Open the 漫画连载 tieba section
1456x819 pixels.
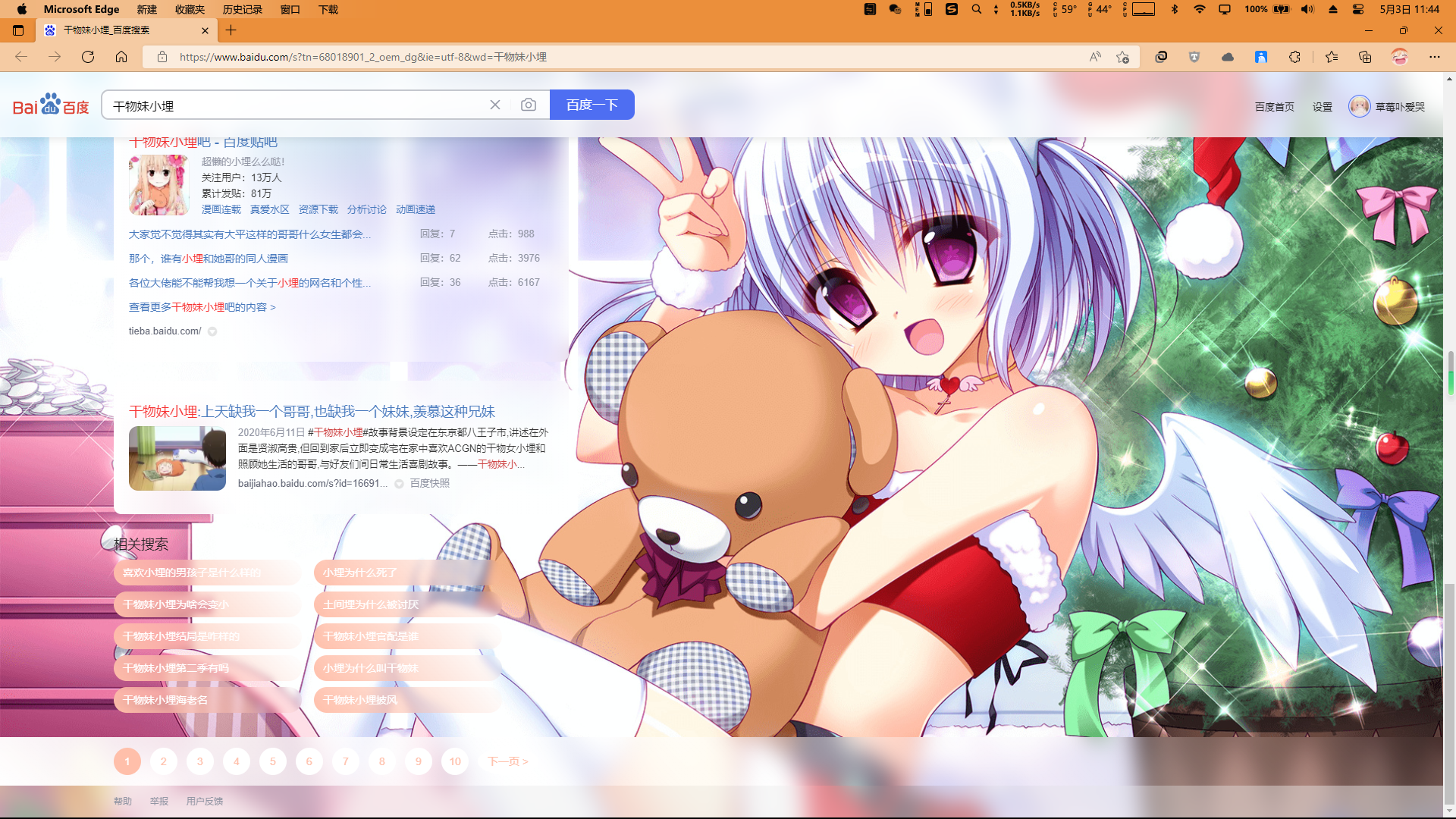(x=221, y=209)
